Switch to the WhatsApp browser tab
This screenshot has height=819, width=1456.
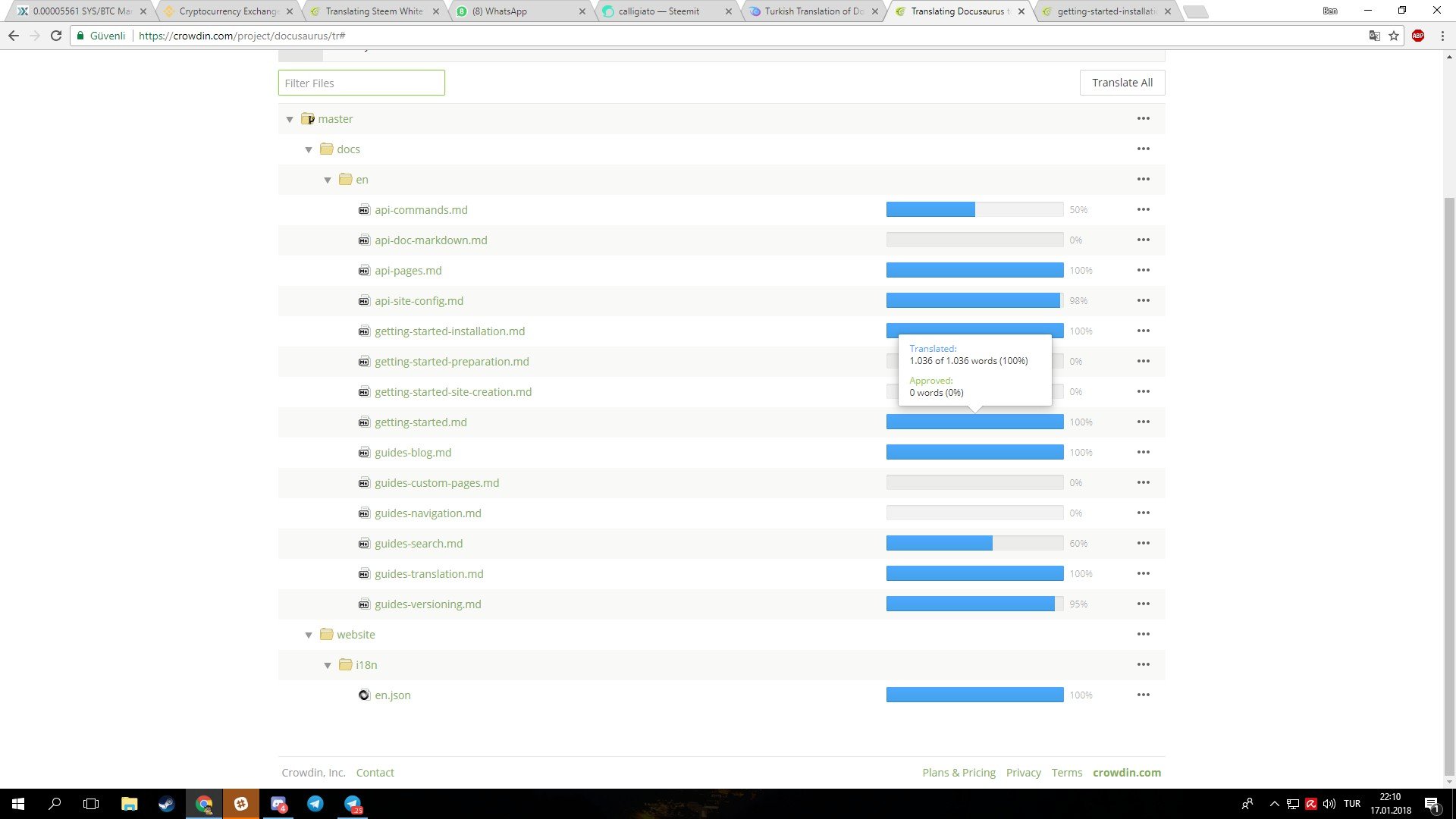click(520, 11)
